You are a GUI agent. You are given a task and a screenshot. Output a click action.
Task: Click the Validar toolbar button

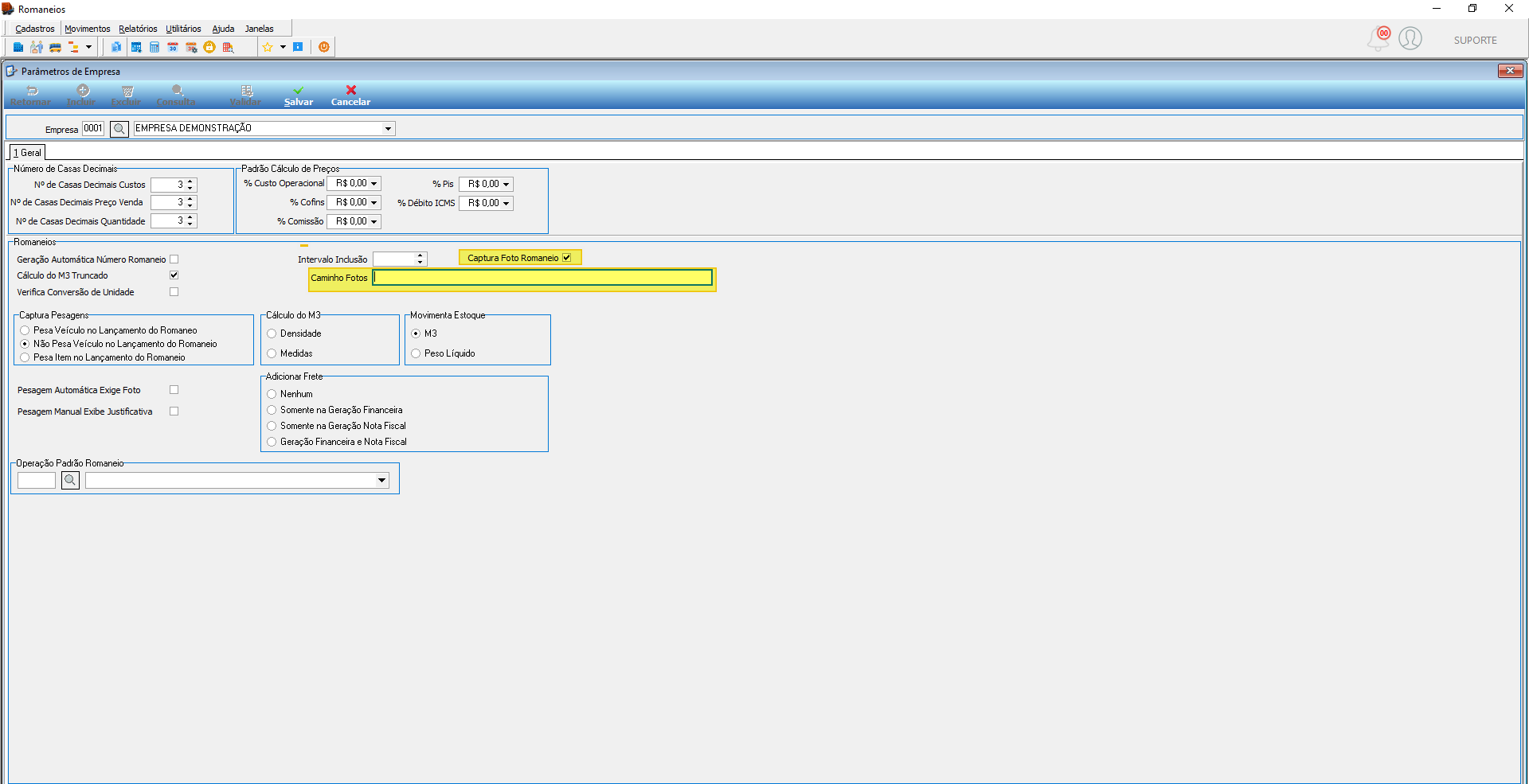click(245, 96)
